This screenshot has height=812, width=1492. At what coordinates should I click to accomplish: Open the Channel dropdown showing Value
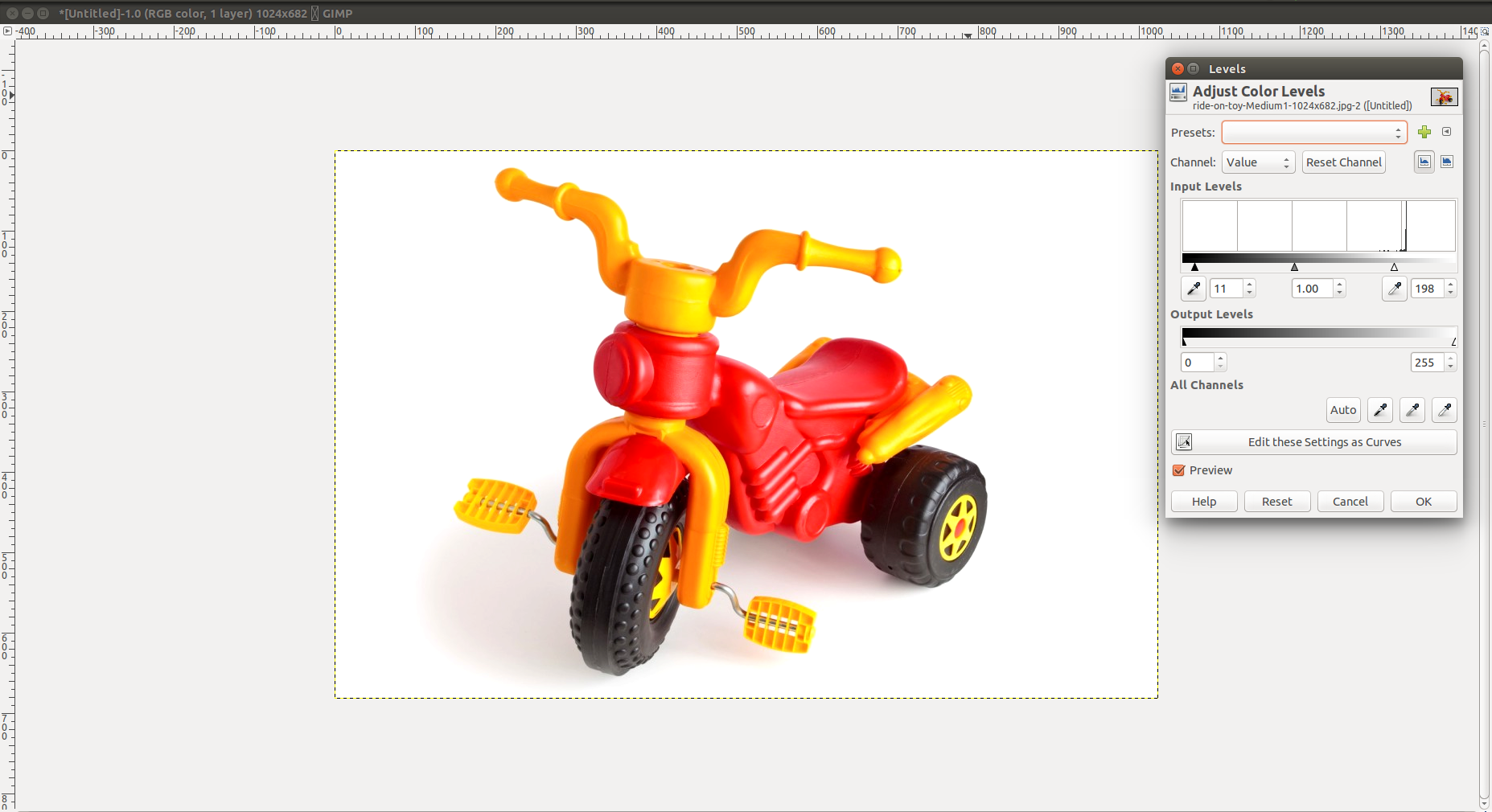(1258, 162)
